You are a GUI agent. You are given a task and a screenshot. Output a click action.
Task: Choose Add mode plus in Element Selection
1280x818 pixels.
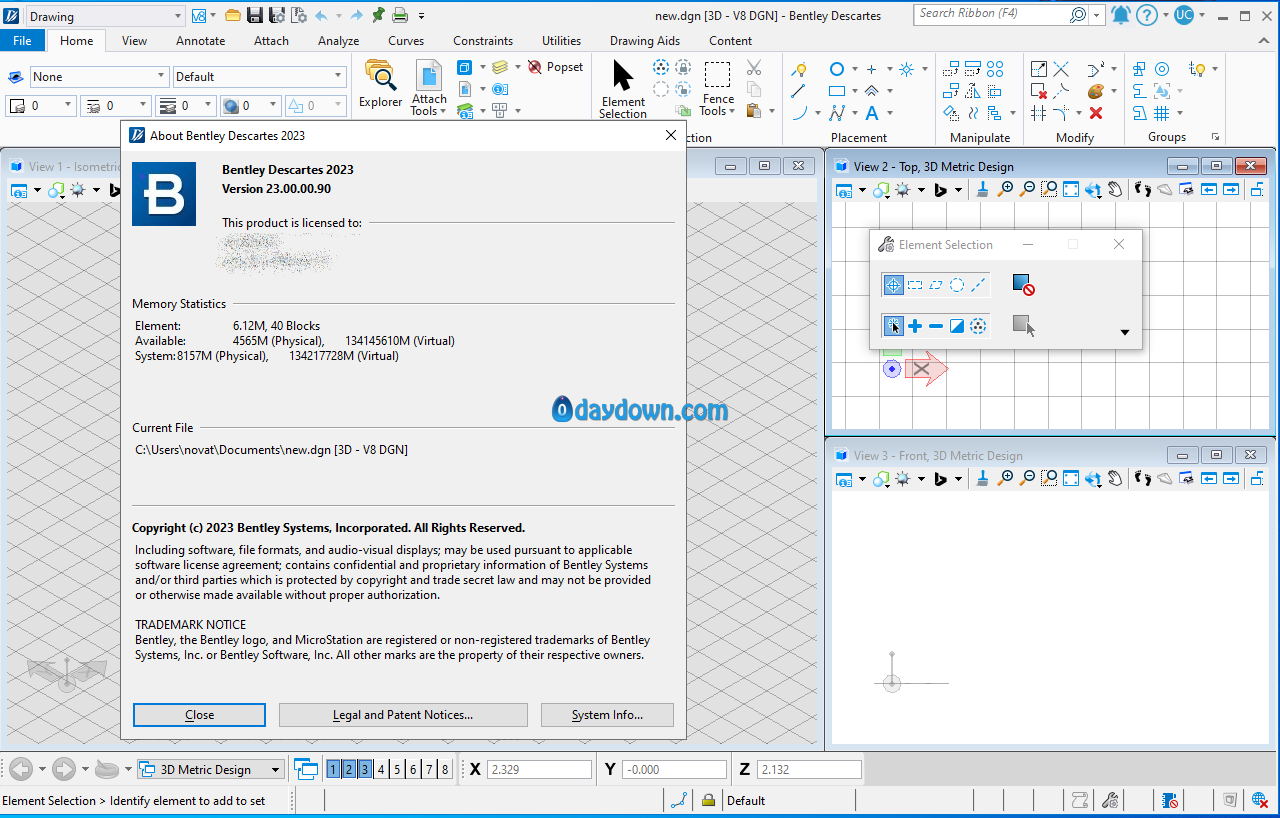click(915, 326)
